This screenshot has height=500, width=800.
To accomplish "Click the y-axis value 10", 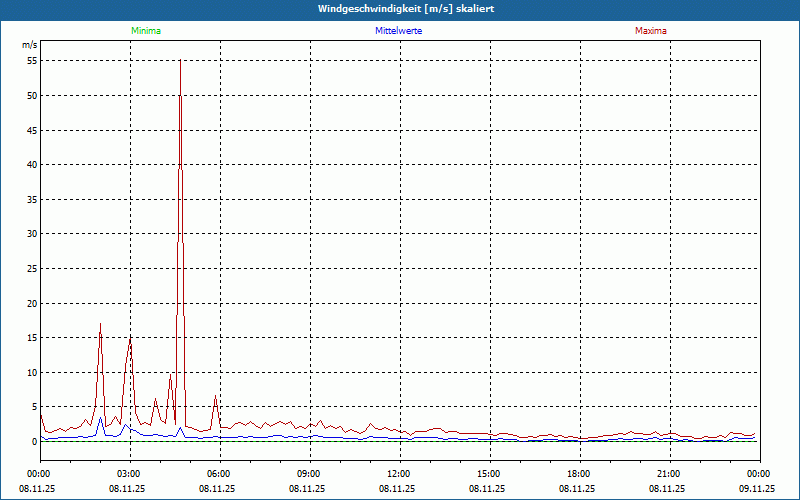I will pyautogui.click(x=32, y=372).
